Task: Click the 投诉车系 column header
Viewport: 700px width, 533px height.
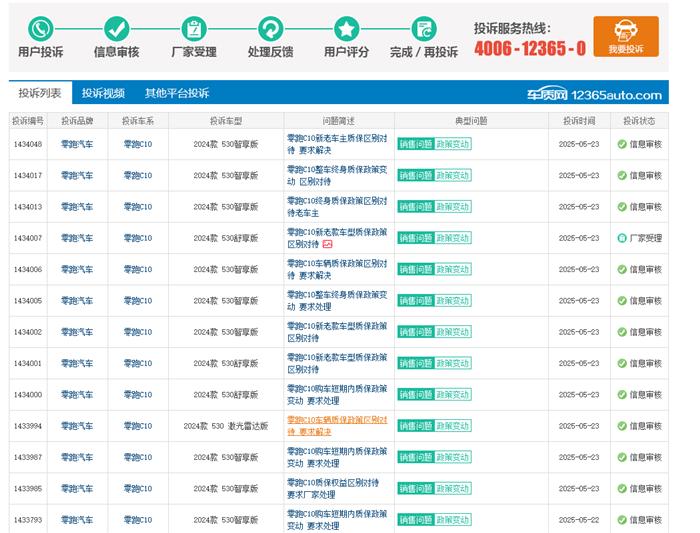Action: (x=138, y=121)
